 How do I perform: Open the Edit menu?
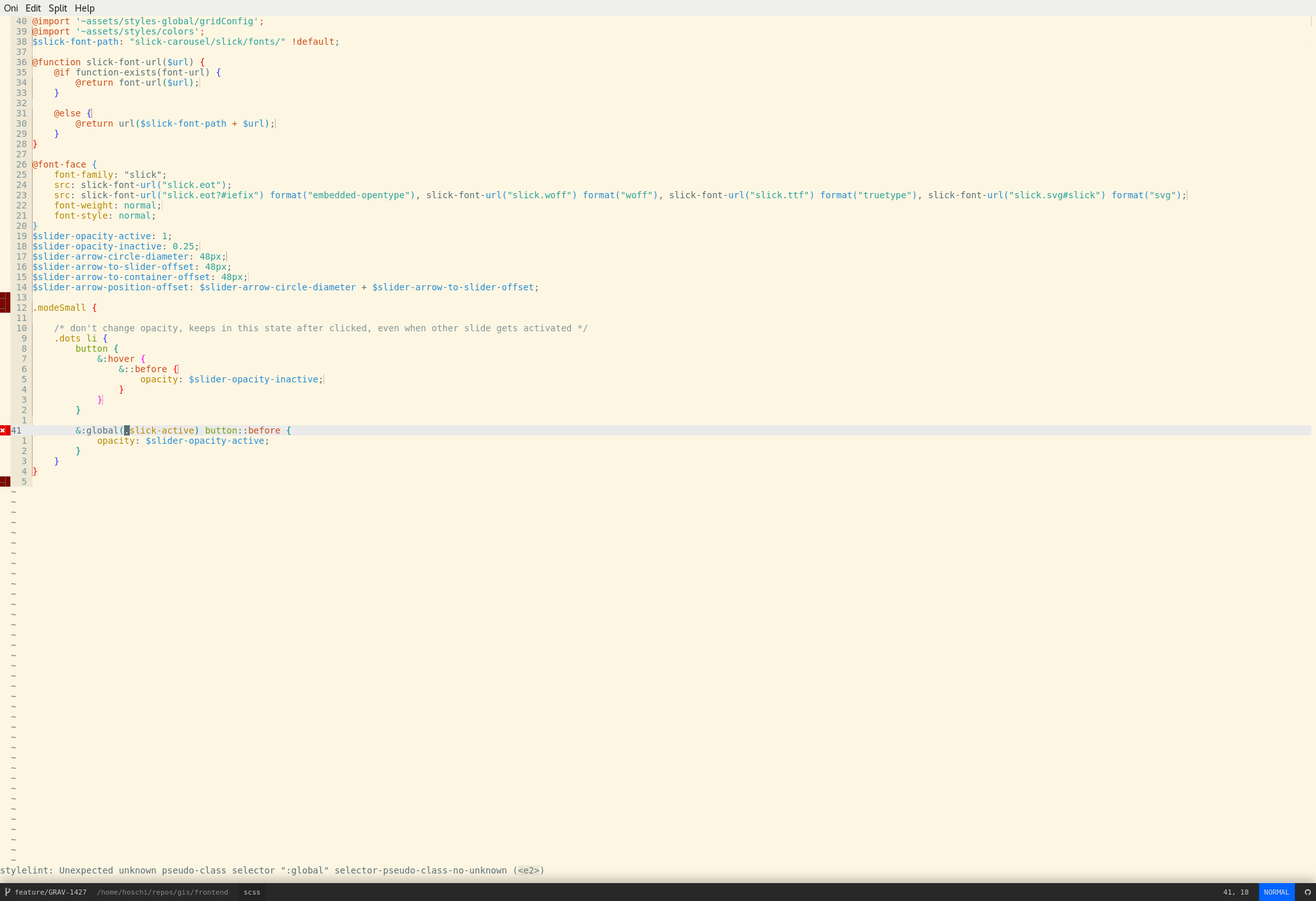33,8
